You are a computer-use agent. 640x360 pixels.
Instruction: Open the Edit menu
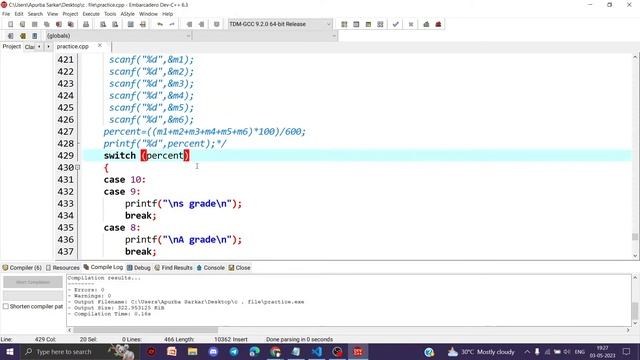[x=19, y=14]
